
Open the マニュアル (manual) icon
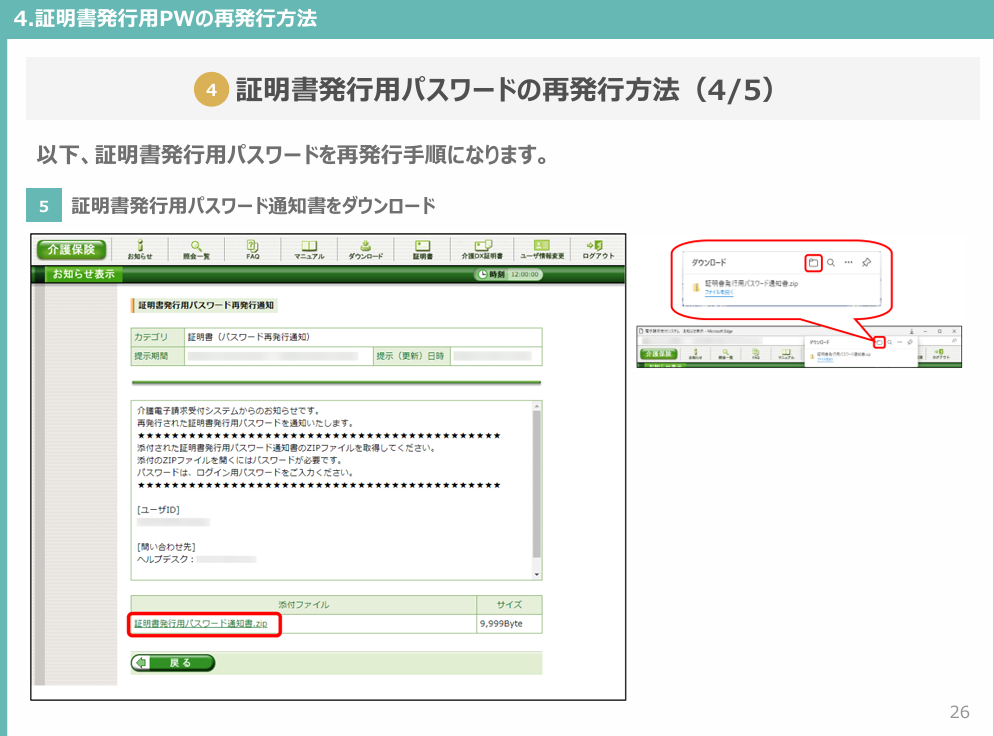[310, 248]
